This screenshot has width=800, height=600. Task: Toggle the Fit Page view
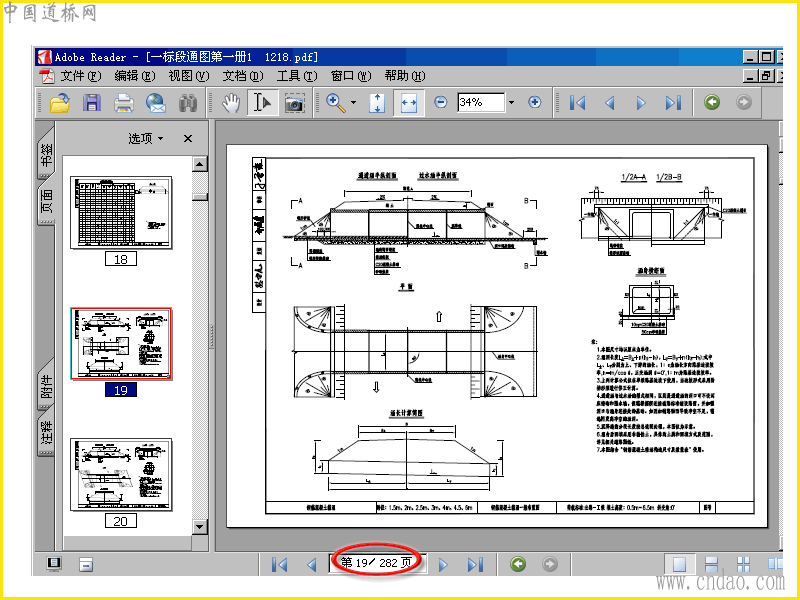click(377, 103)
